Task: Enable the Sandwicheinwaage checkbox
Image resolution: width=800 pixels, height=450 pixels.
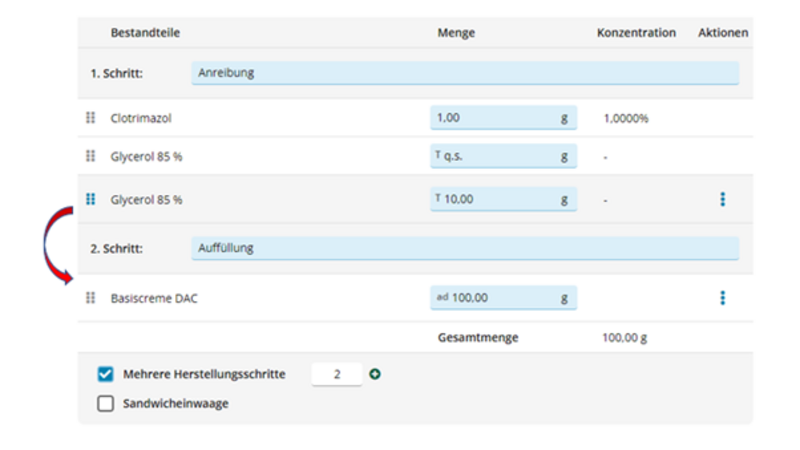Action: (106, 404)
